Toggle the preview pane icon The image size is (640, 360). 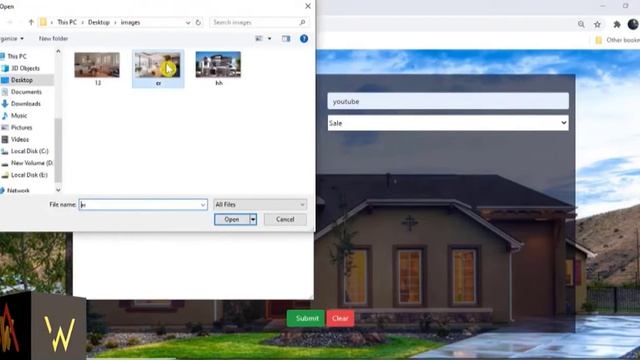pos(286,39)
